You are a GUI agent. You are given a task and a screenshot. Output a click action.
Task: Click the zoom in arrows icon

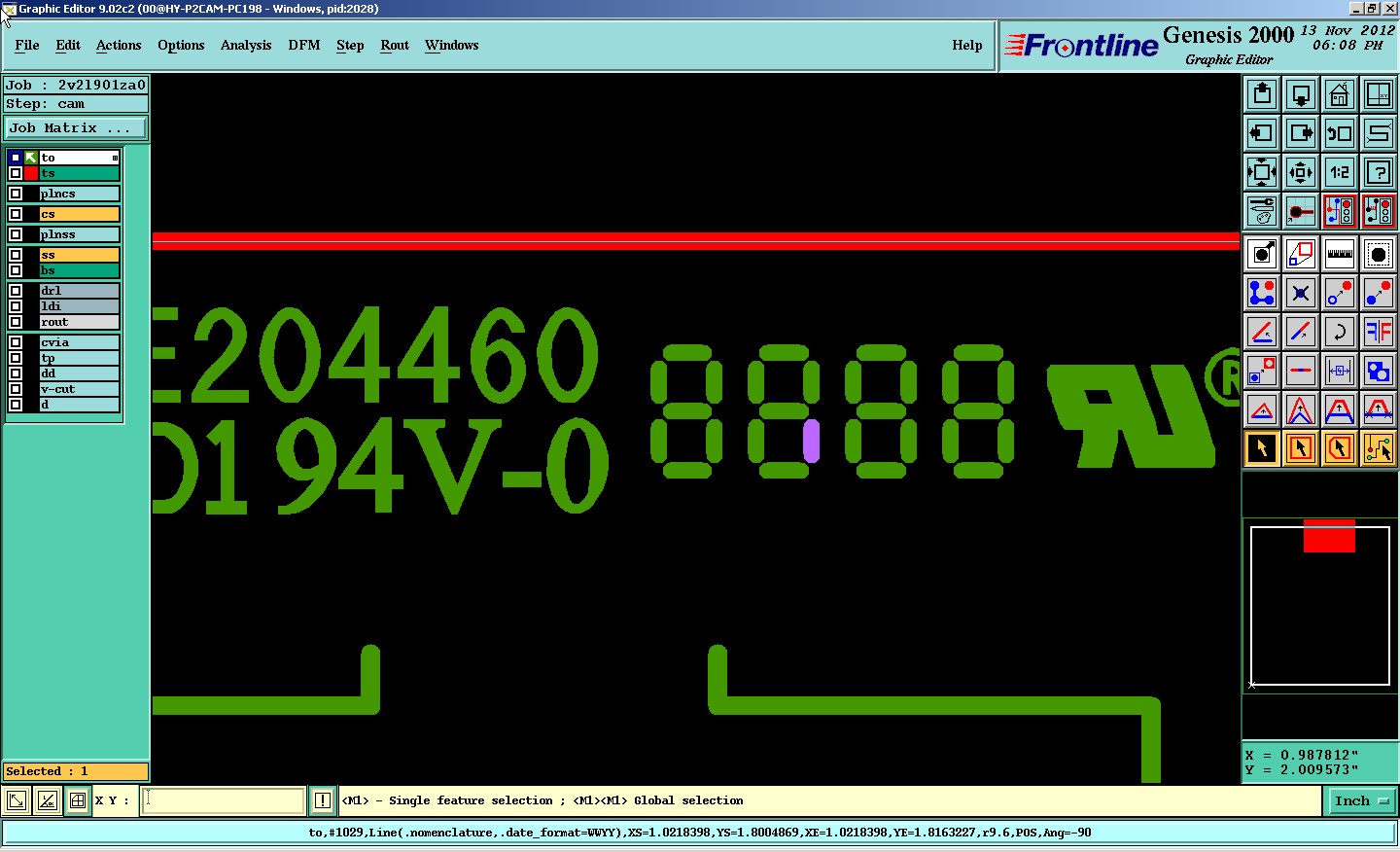pos(1262,172)
